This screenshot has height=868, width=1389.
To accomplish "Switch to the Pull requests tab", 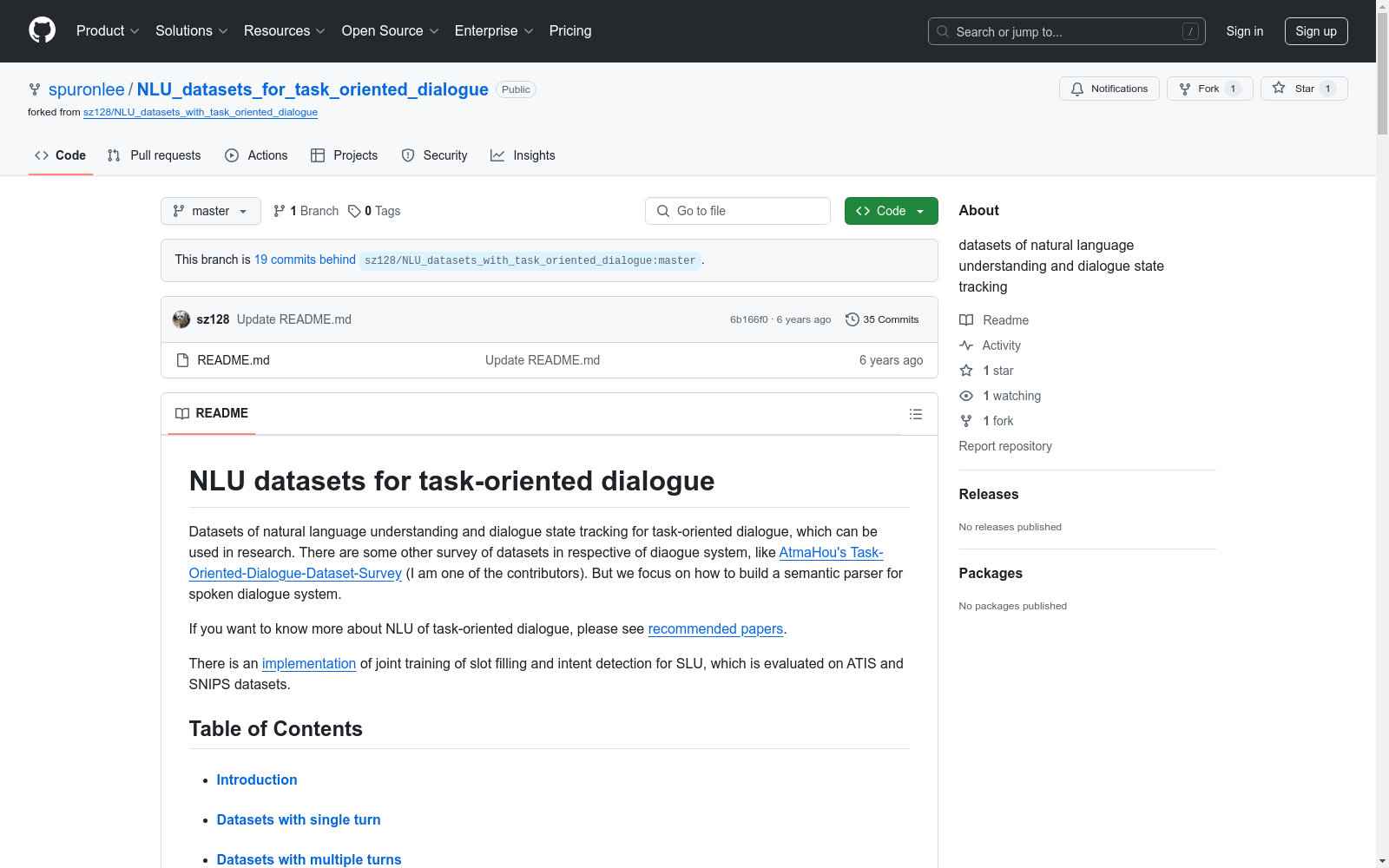I will coord(155,155).
